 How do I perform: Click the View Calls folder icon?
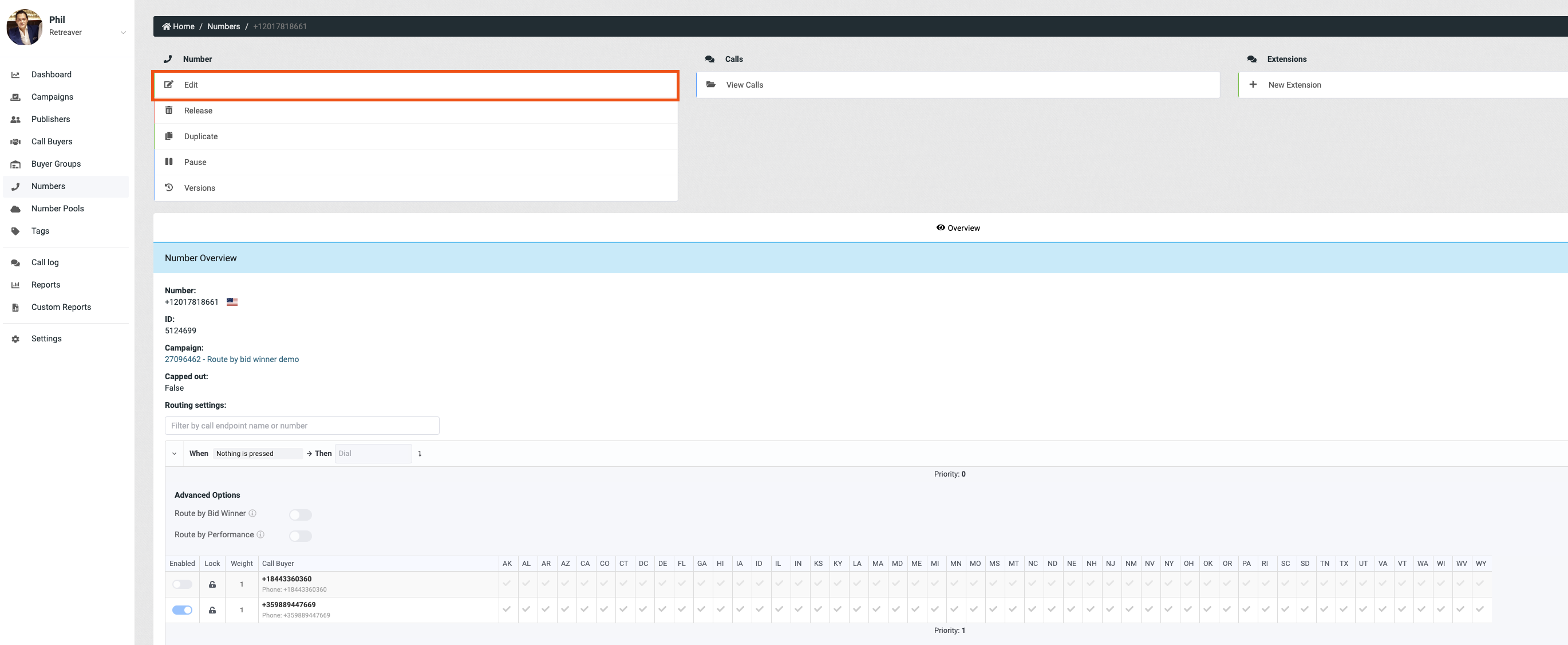[710, 85]
